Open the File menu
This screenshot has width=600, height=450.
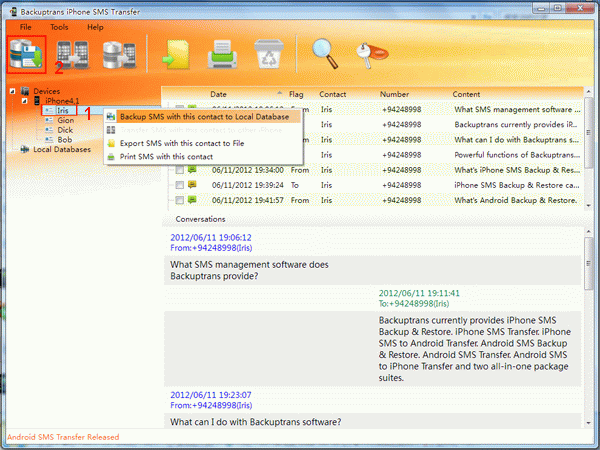point(26,27)
